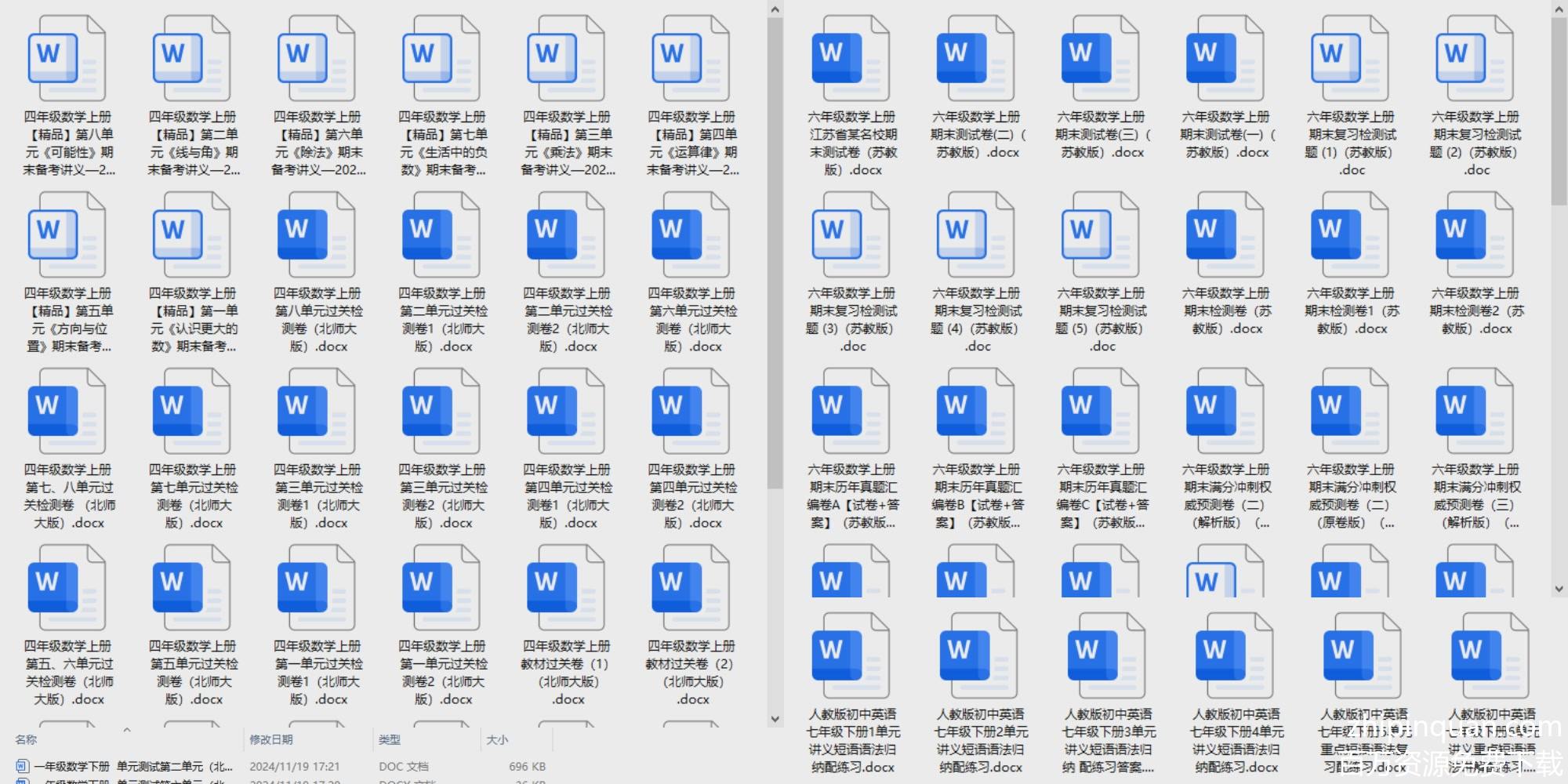Sort files by the 修改日期 column header
1568x784 pixels.
click(271, 739)
